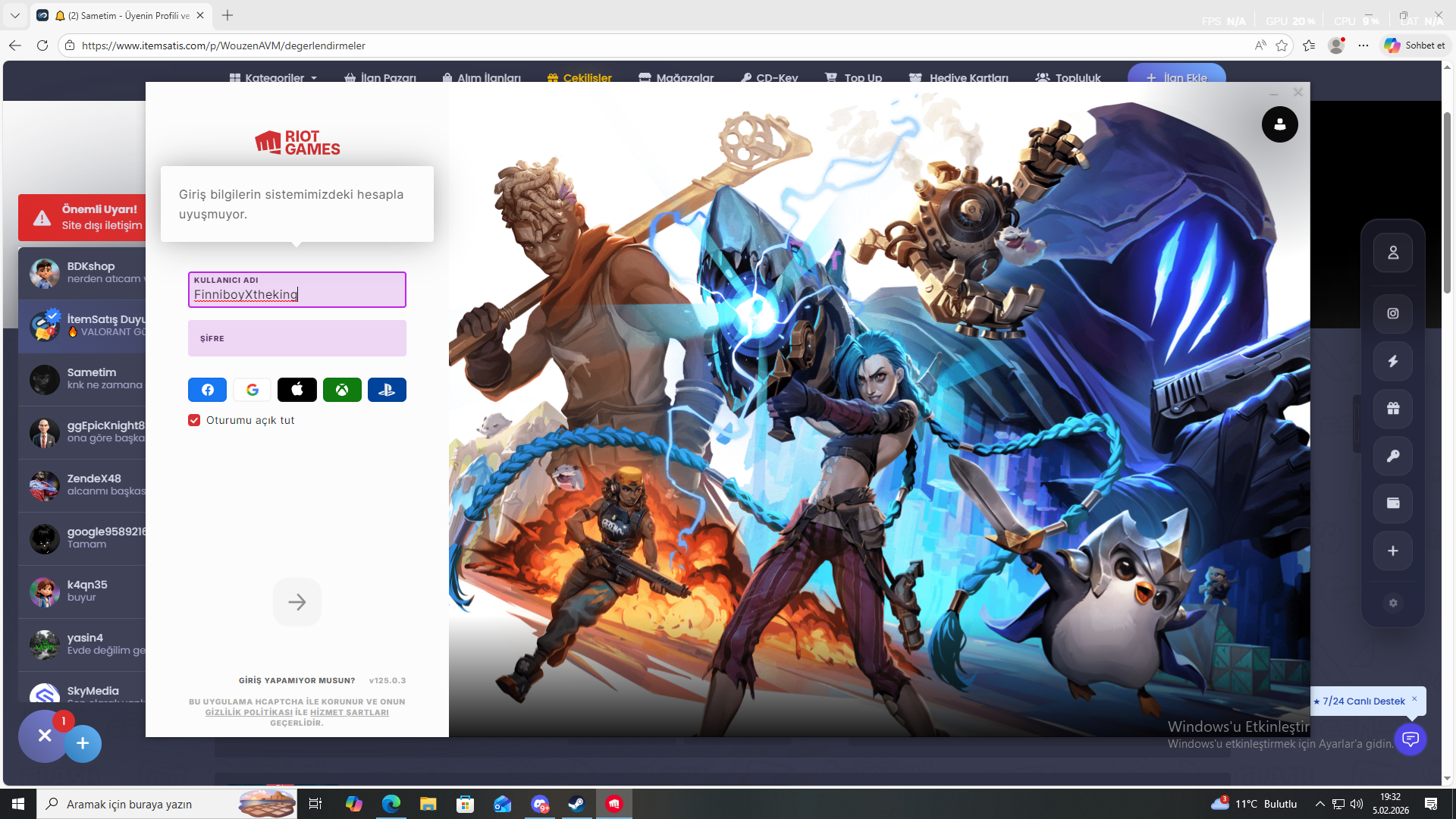This screenshot has width=1456, height=819.
Task: Open BDKshop chat conversation
Action: (x=82, y=273)
